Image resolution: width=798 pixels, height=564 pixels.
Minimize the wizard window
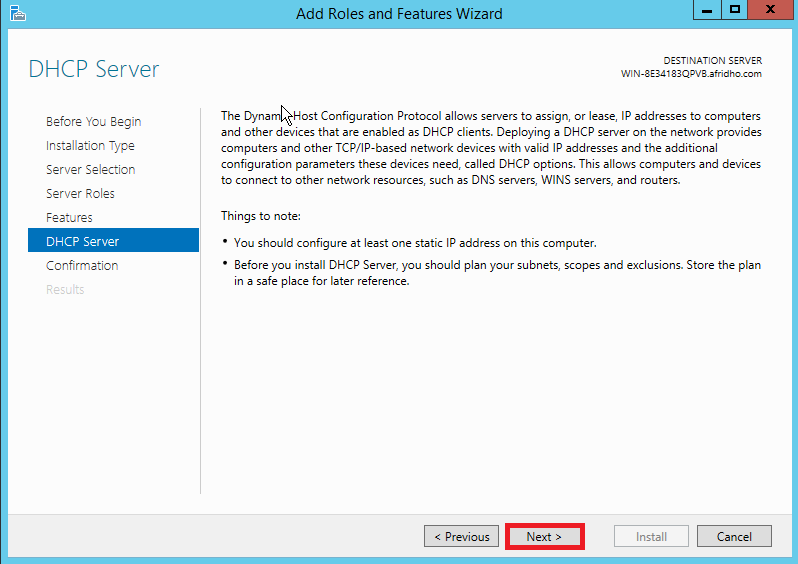(707, 10)
